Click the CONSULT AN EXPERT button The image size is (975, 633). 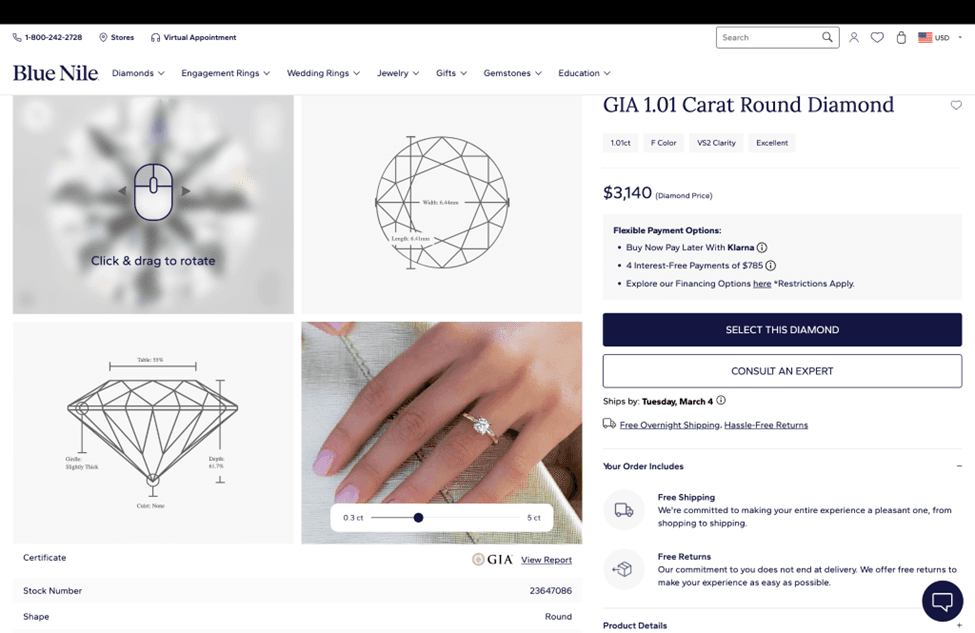(782, 371)
